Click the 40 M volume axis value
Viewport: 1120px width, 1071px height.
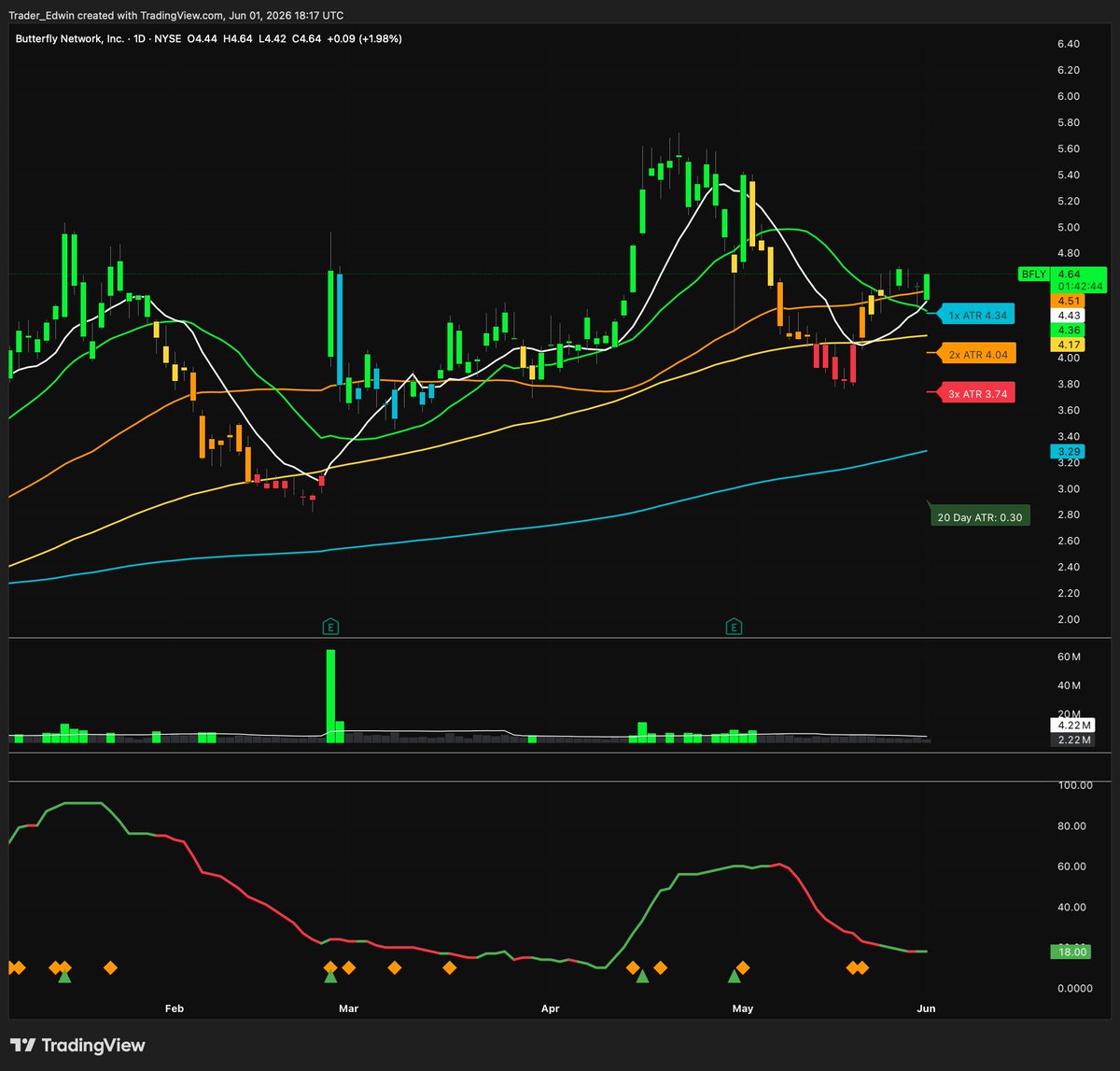click(1070, 685)
